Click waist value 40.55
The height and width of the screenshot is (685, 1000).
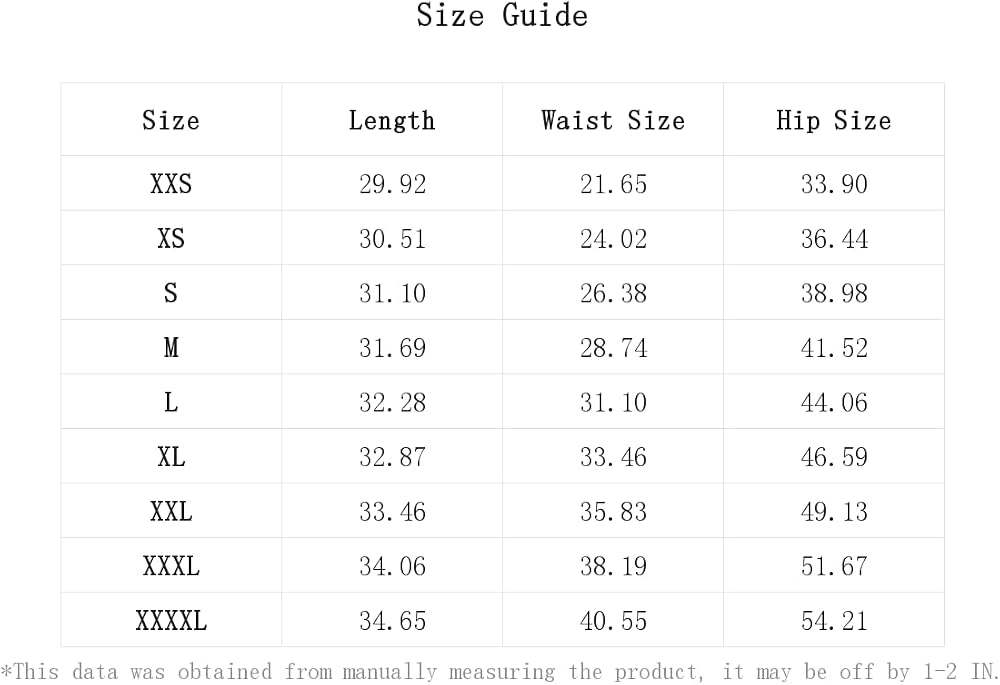point(614,621)
